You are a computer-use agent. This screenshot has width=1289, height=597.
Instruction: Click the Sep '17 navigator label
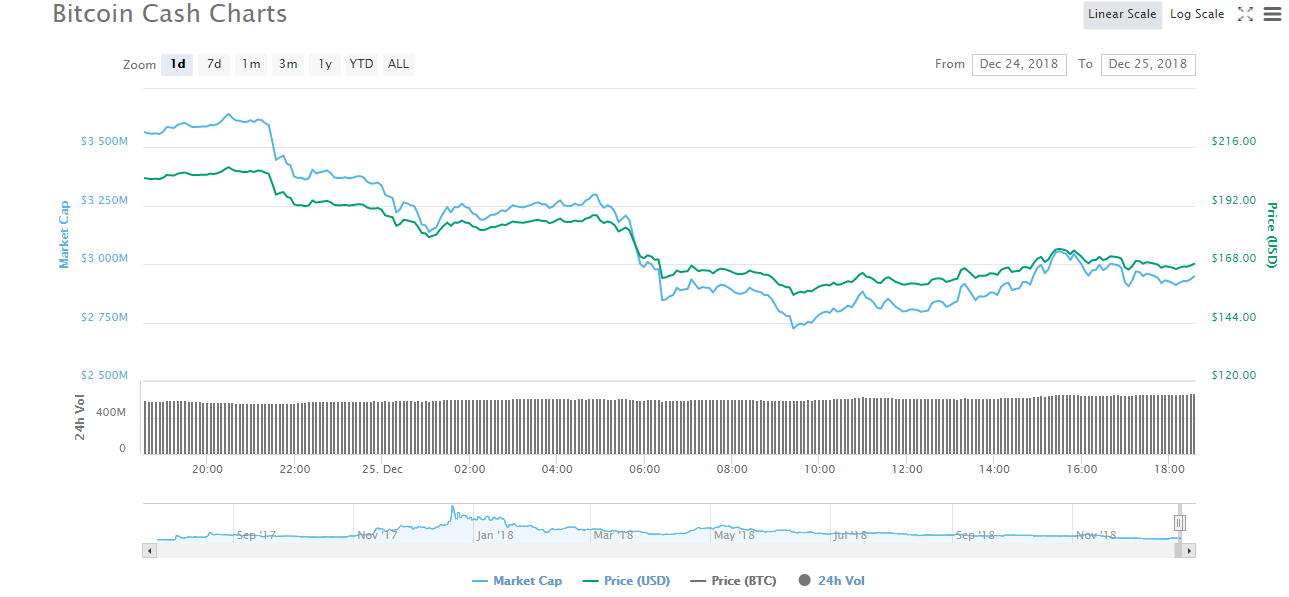tap(256, 535)
